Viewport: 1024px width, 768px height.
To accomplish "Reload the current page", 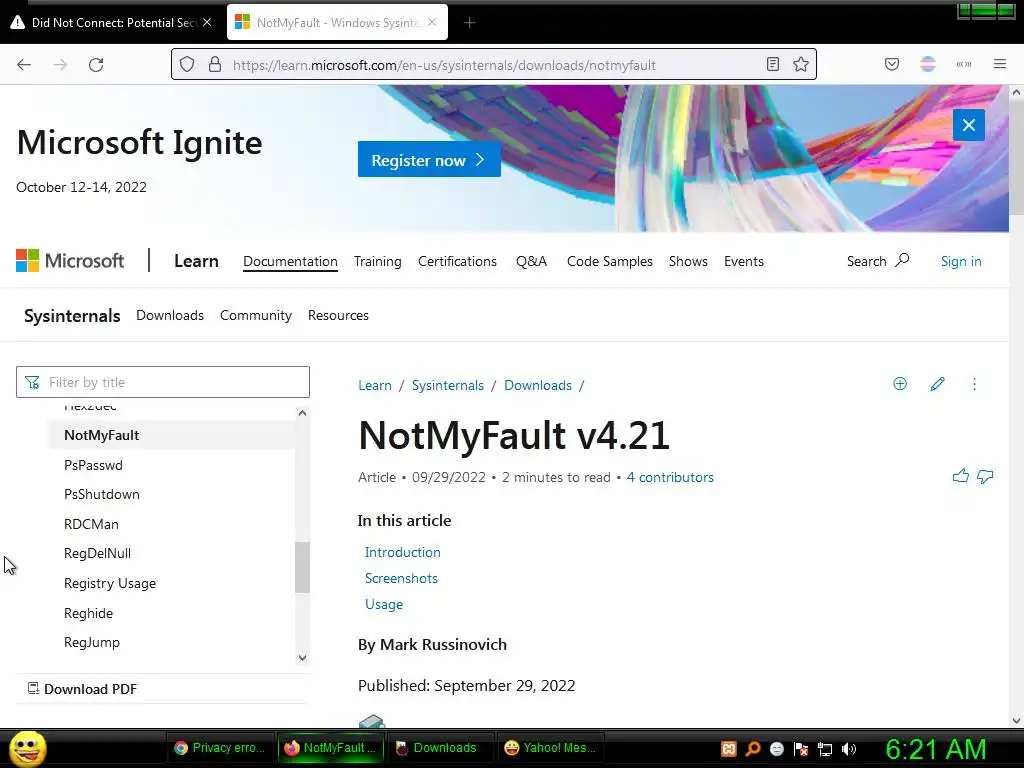I will [96, 65].
